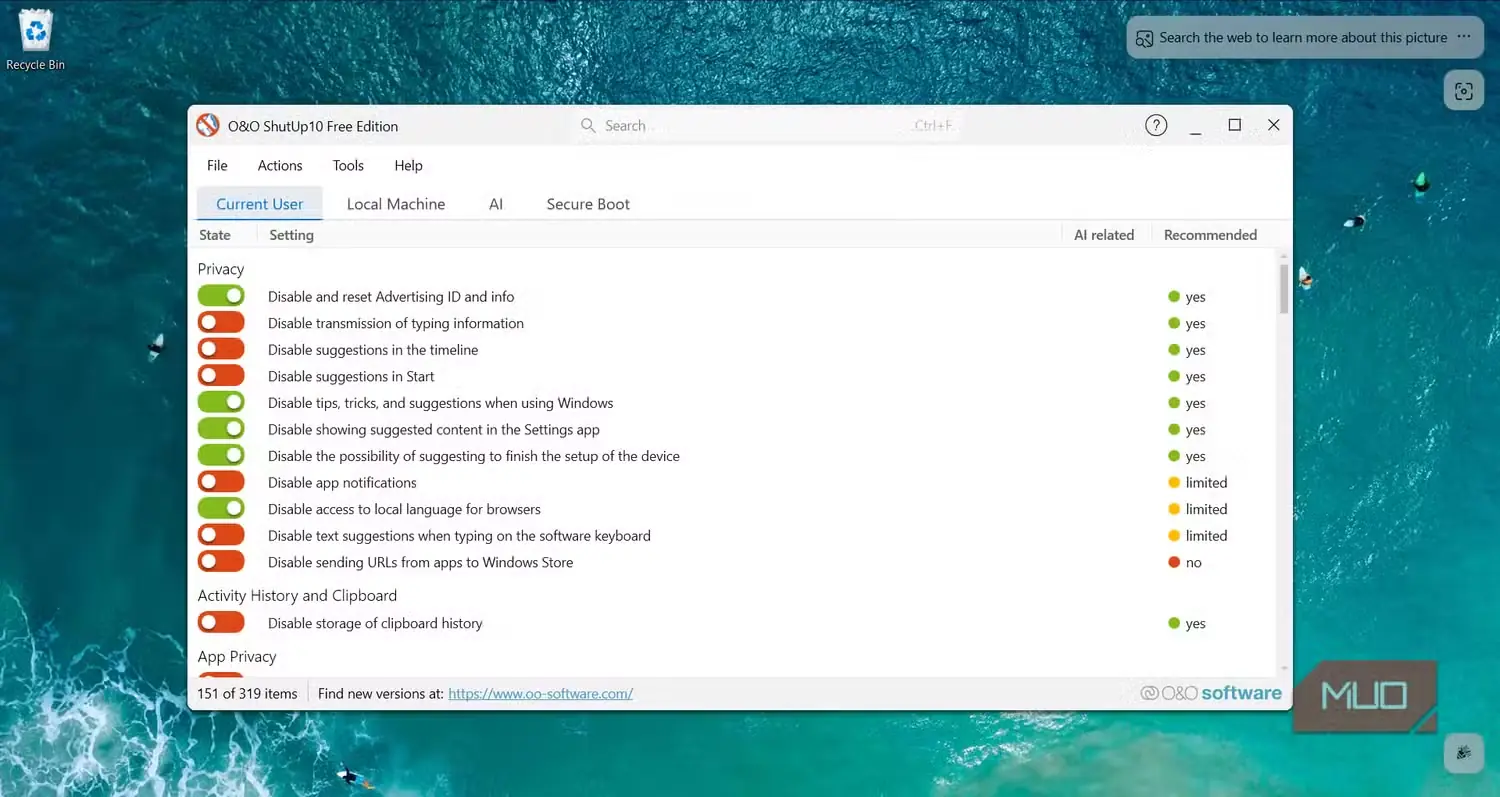Open the three-dot options on the picture banner
Screen dimensions: 1500x797
pyautogui.click(x=1464, y=37)
